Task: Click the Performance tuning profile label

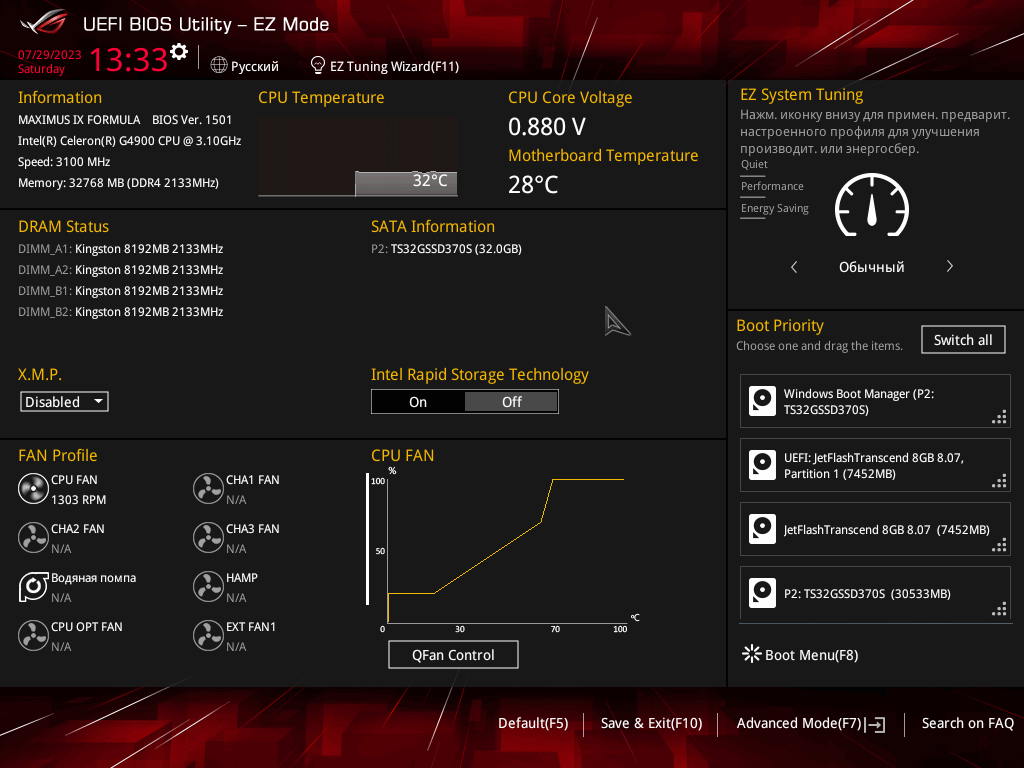Action: (772, 186)
